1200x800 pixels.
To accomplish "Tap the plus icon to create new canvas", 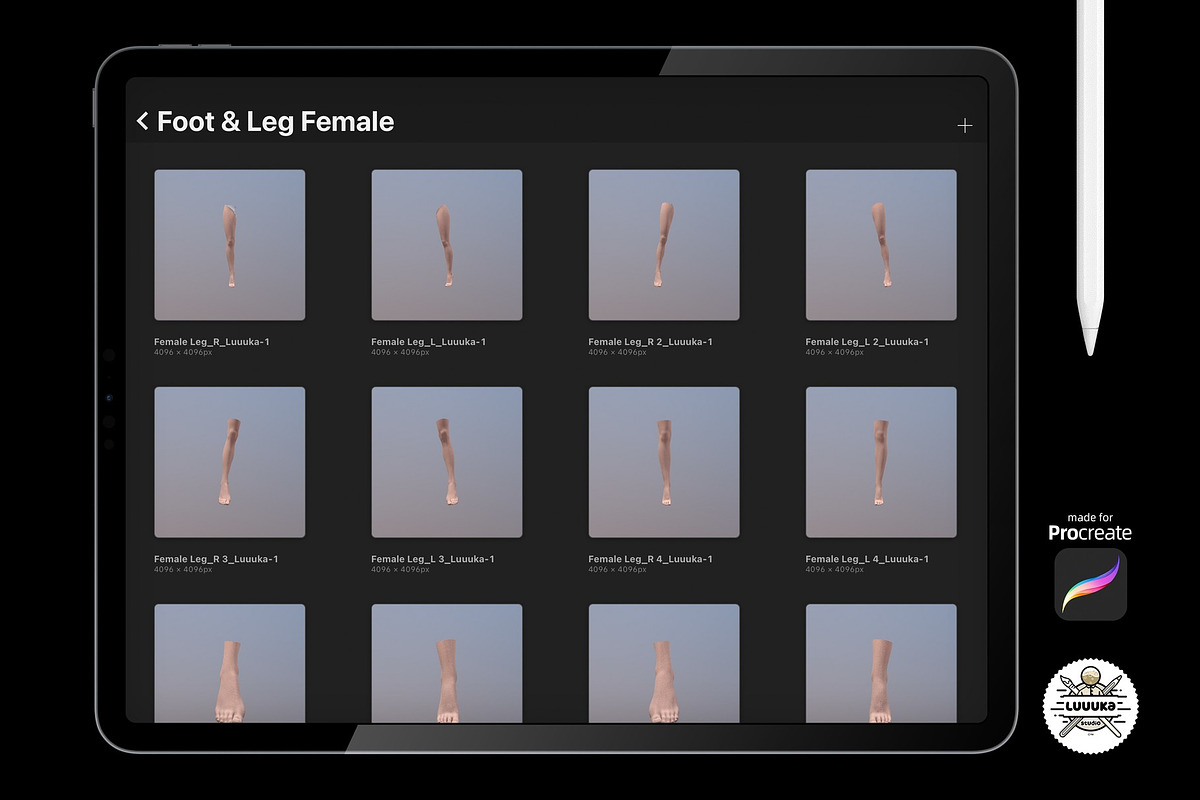I will [965, 125].
